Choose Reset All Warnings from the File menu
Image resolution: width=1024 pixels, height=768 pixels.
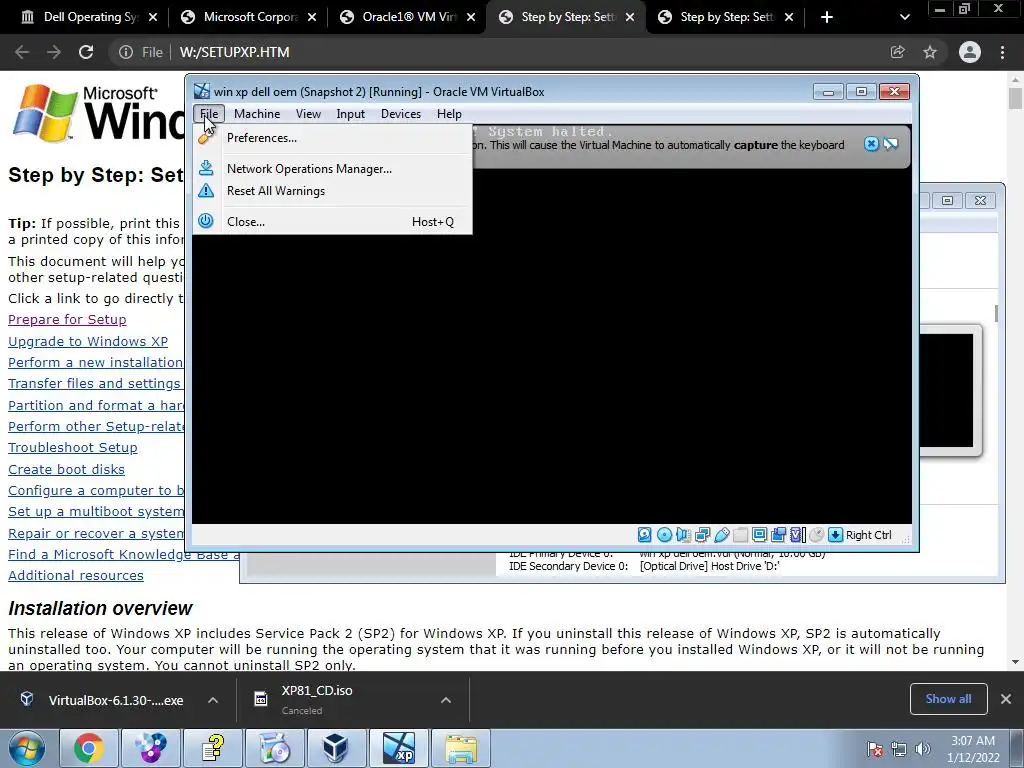pyautogui.click(x=332, y=191)
